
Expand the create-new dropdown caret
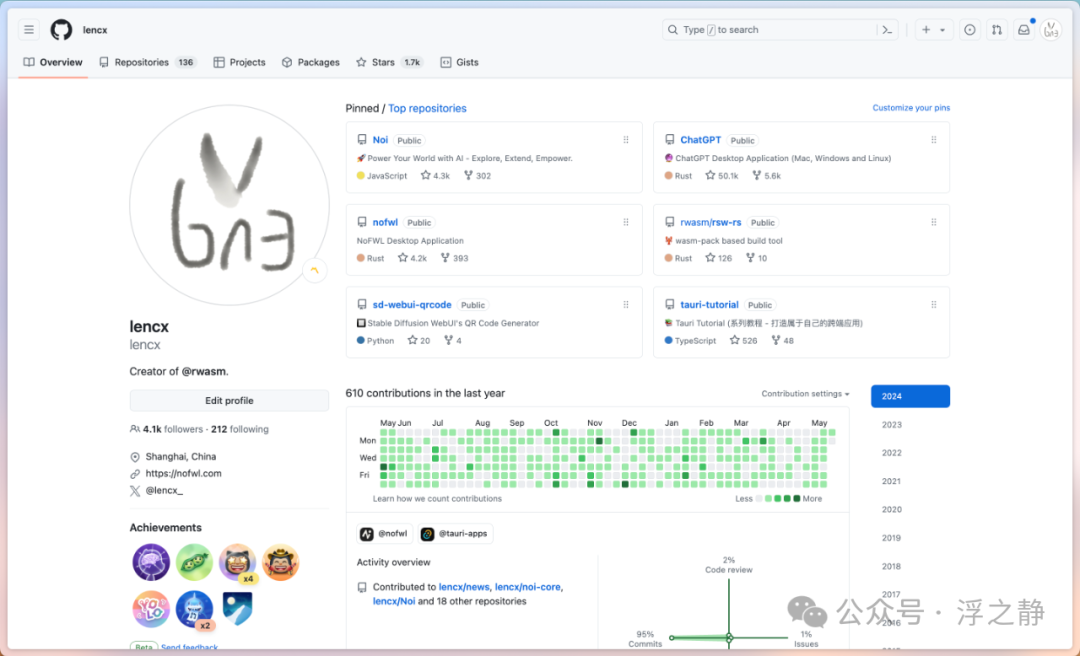coord(942,30)
